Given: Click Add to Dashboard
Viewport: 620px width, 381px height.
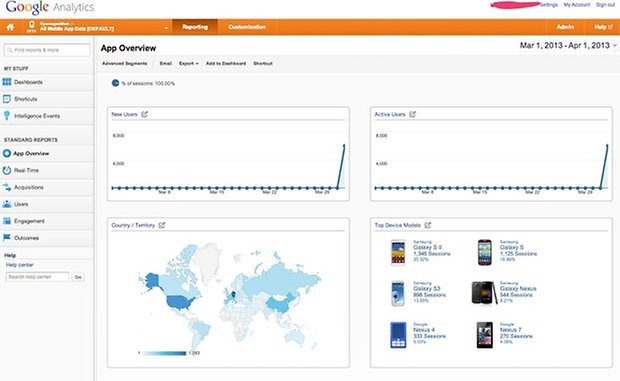Looking at the screenshot, I should pos(226,63).
